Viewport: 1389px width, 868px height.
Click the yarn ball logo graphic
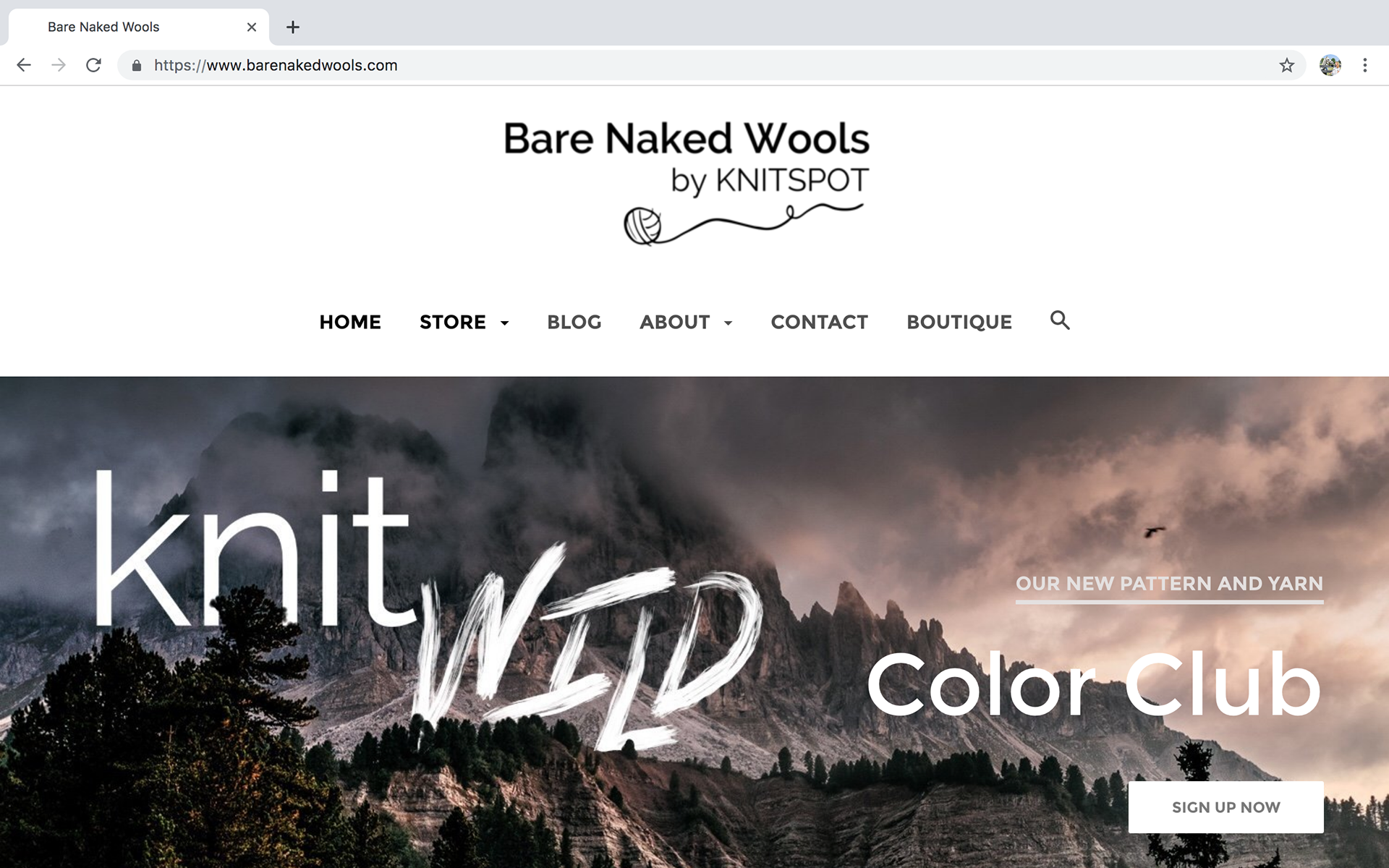(643, 226)
